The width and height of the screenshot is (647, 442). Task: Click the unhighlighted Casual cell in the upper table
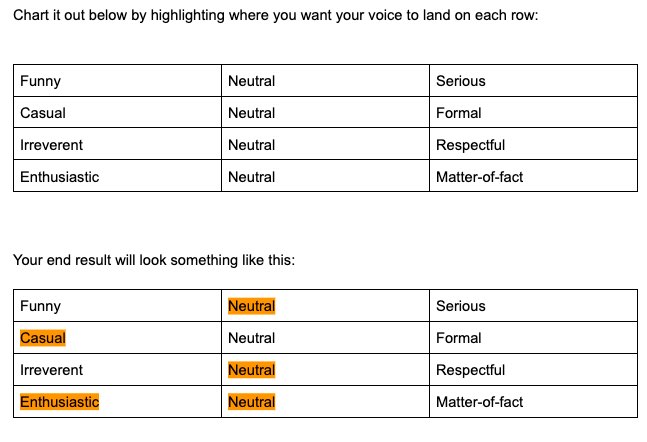43,113
